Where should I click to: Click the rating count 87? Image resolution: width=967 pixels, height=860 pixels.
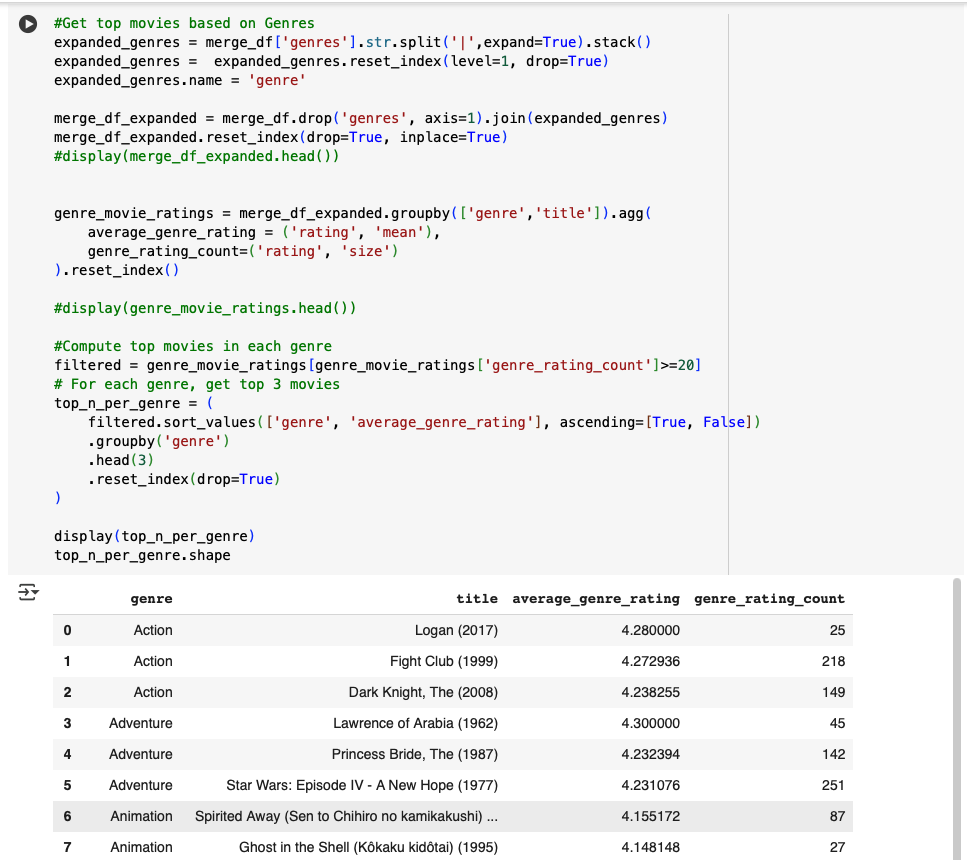[837, 816]
